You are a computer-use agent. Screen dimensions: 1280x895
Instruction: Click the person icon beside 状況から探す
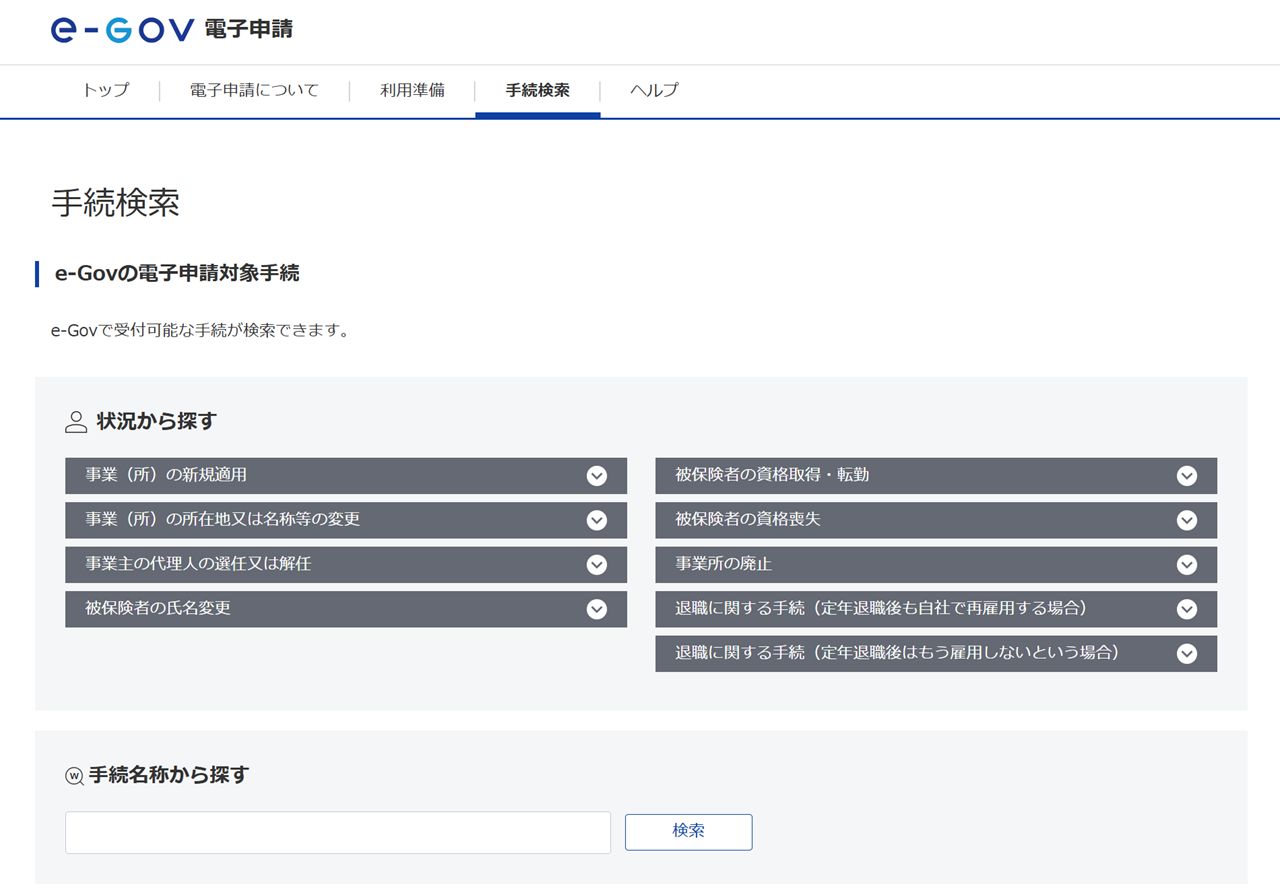[76, 422]
